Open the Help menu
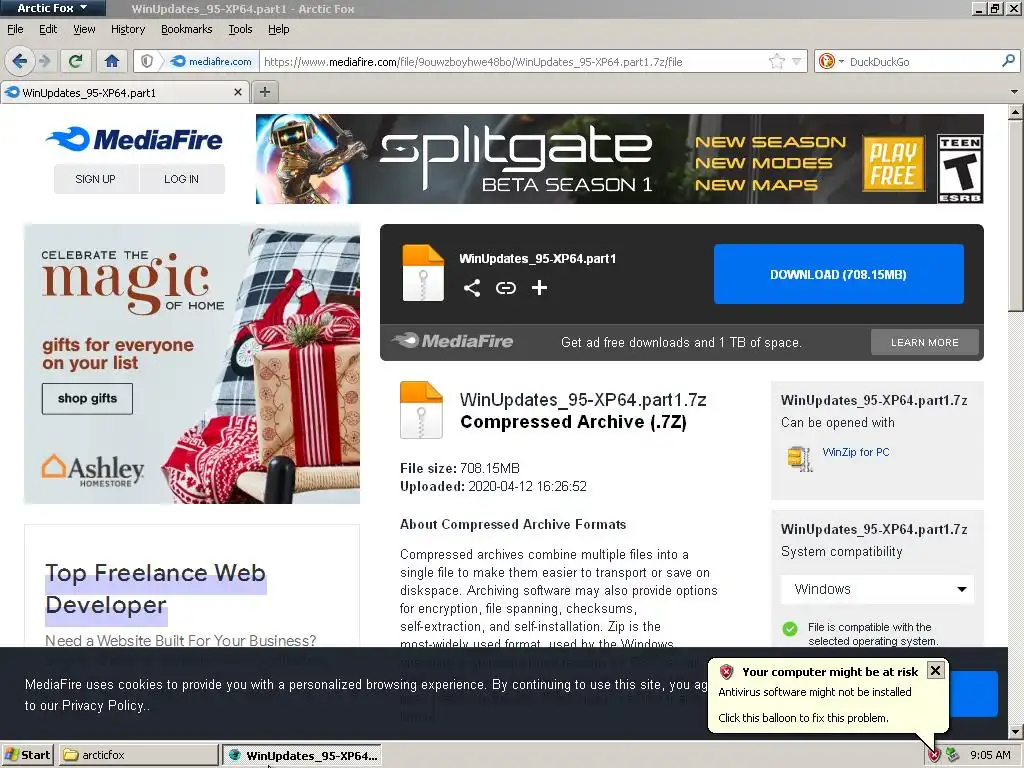 (279, 29)
